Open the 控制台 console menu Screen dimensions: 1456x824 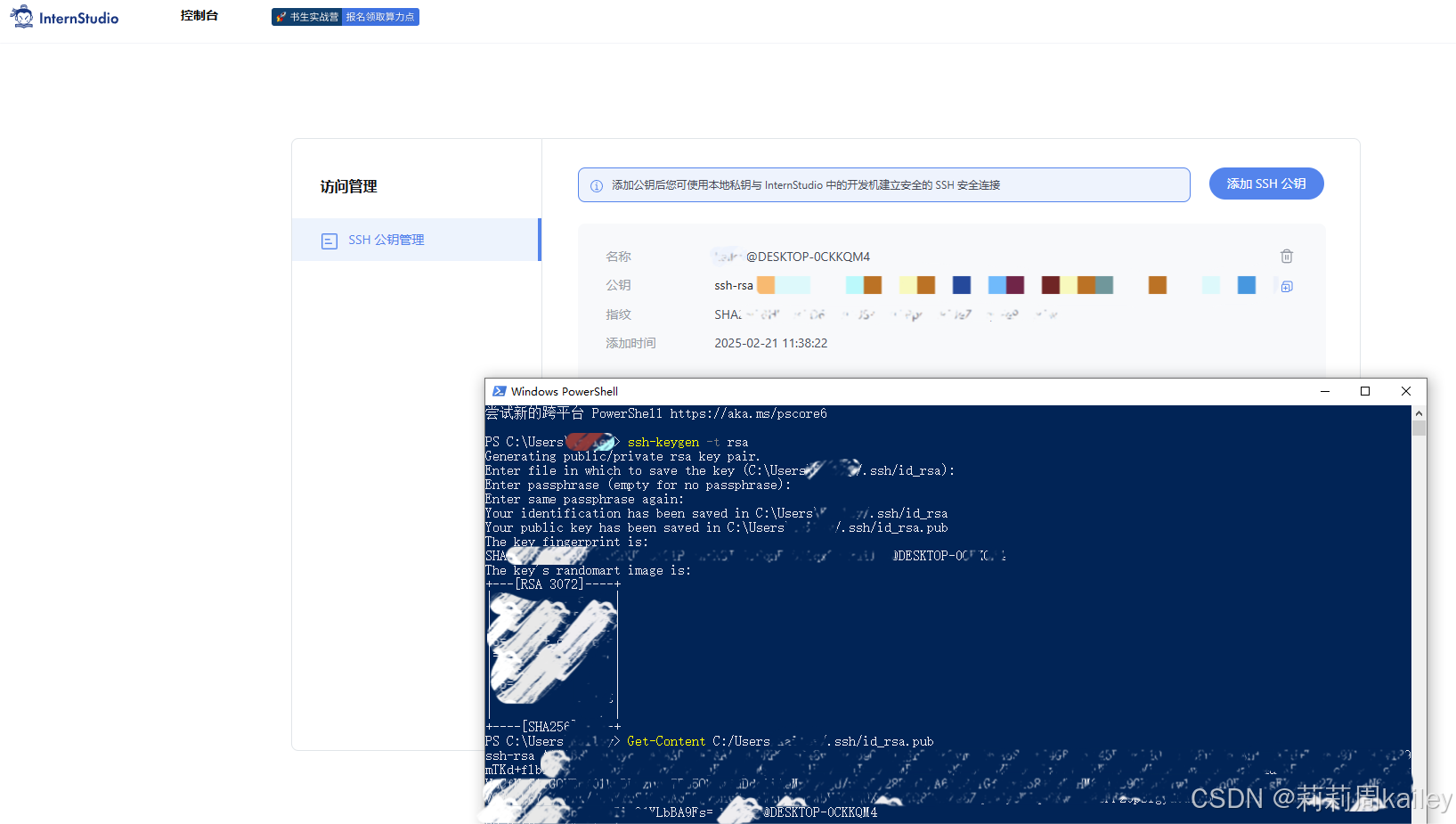(199, 16)
